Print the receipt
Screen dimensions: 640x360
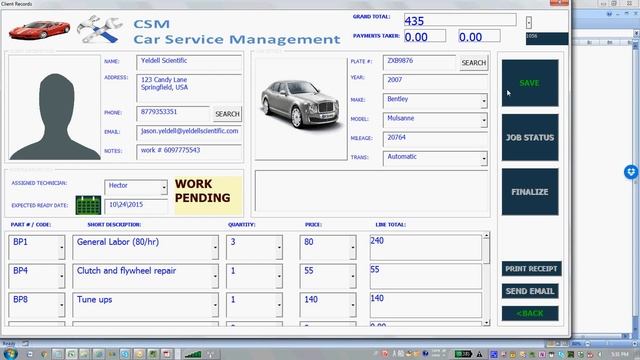click(x=531, y=269)
